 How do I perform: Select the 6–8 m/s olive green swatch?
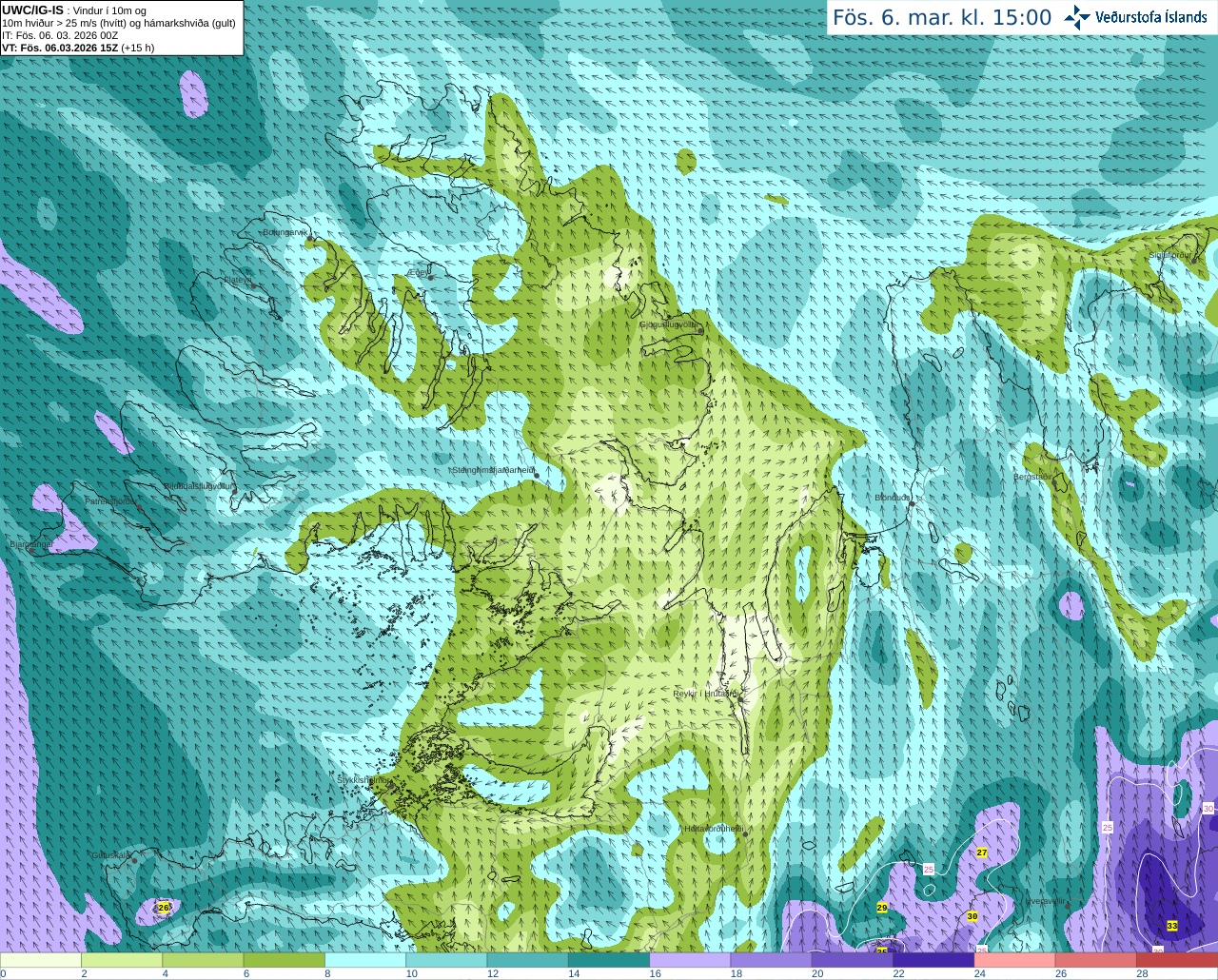click(x=285, y=960)
